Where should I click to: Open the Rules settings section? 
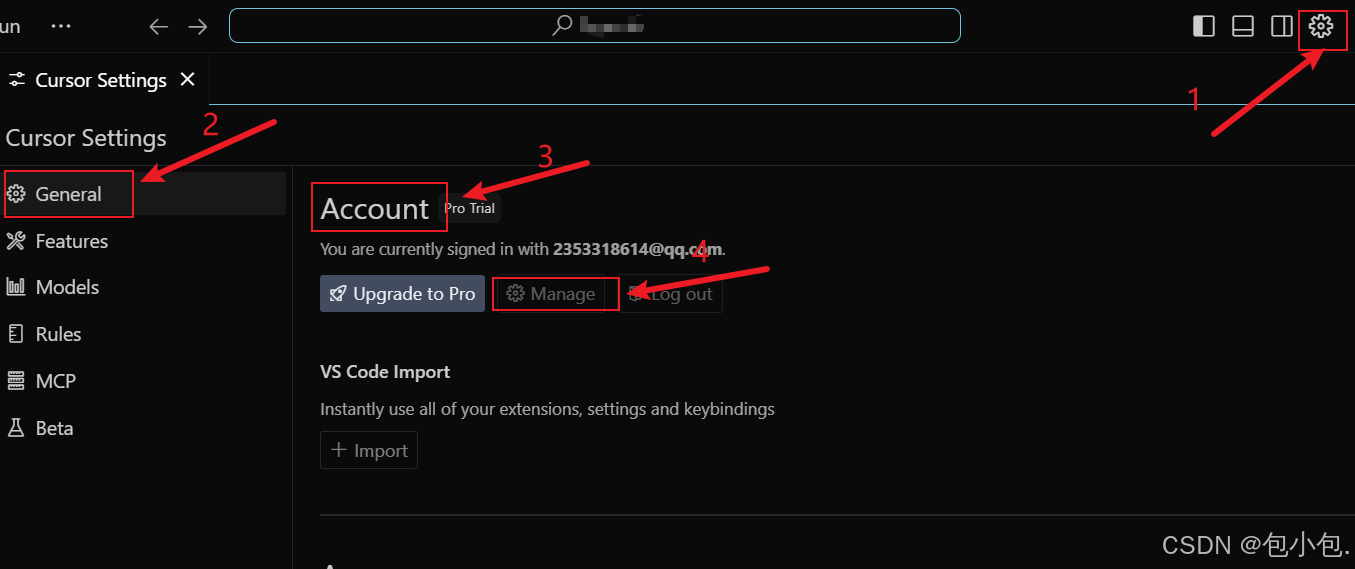(x=143, y=334)
